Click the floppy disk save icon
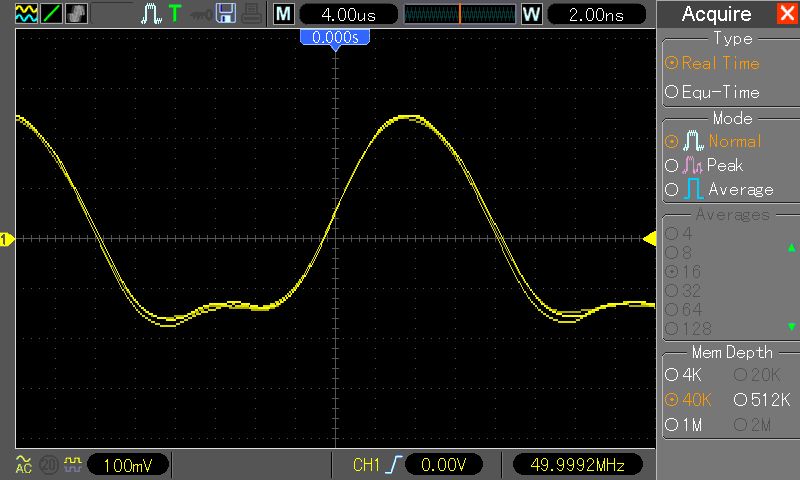Image resolution: width=800 pixels, height=480 pixels. point(226,14)
